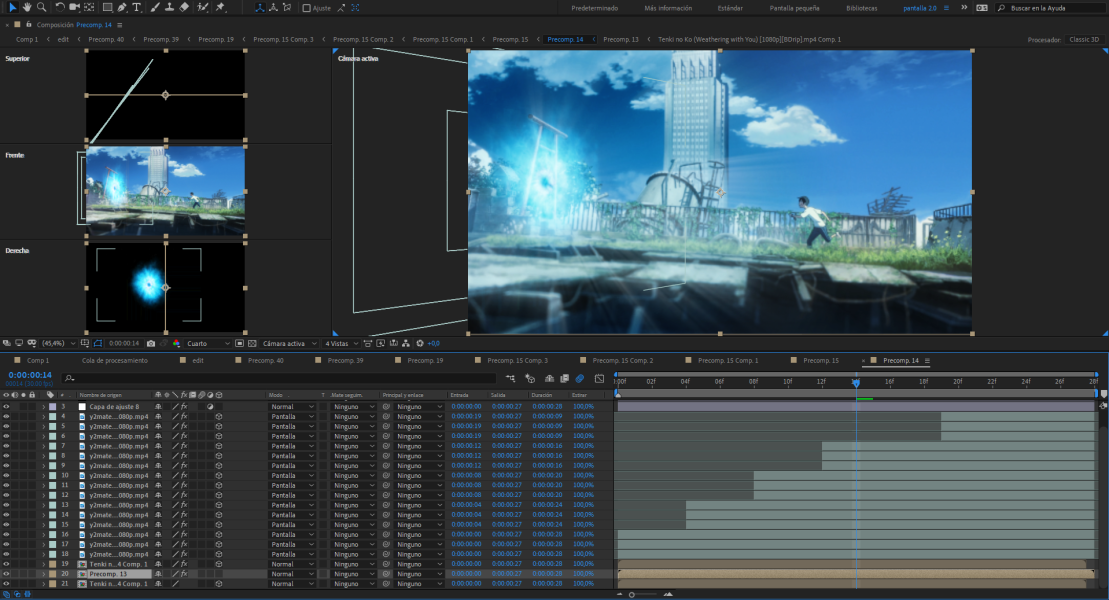This screenshot has height=600, width=1109.
Task: Enable motion blur timeline switch
Action: tap(580, 379)
